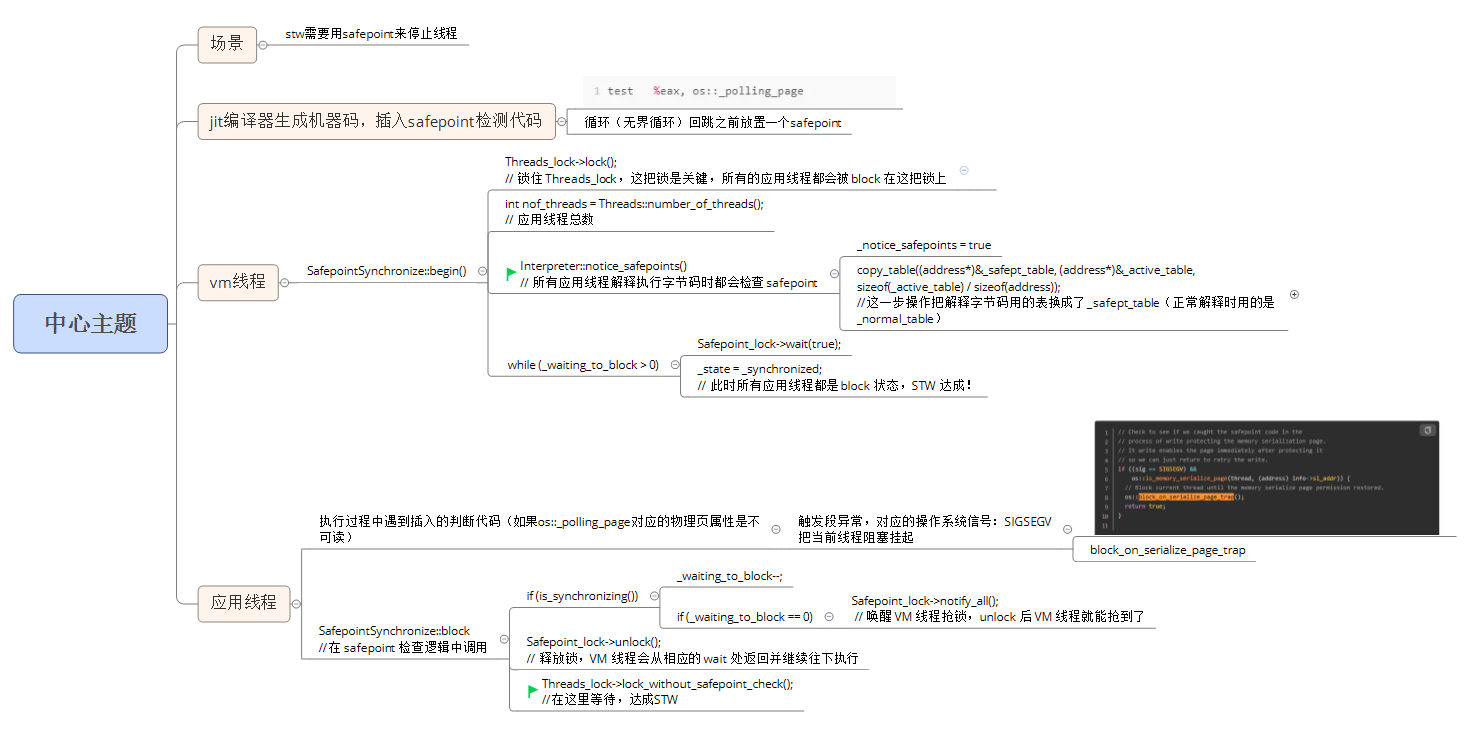
Task: Select the if (is_synchronizing()) node
Action: (582, 597)
